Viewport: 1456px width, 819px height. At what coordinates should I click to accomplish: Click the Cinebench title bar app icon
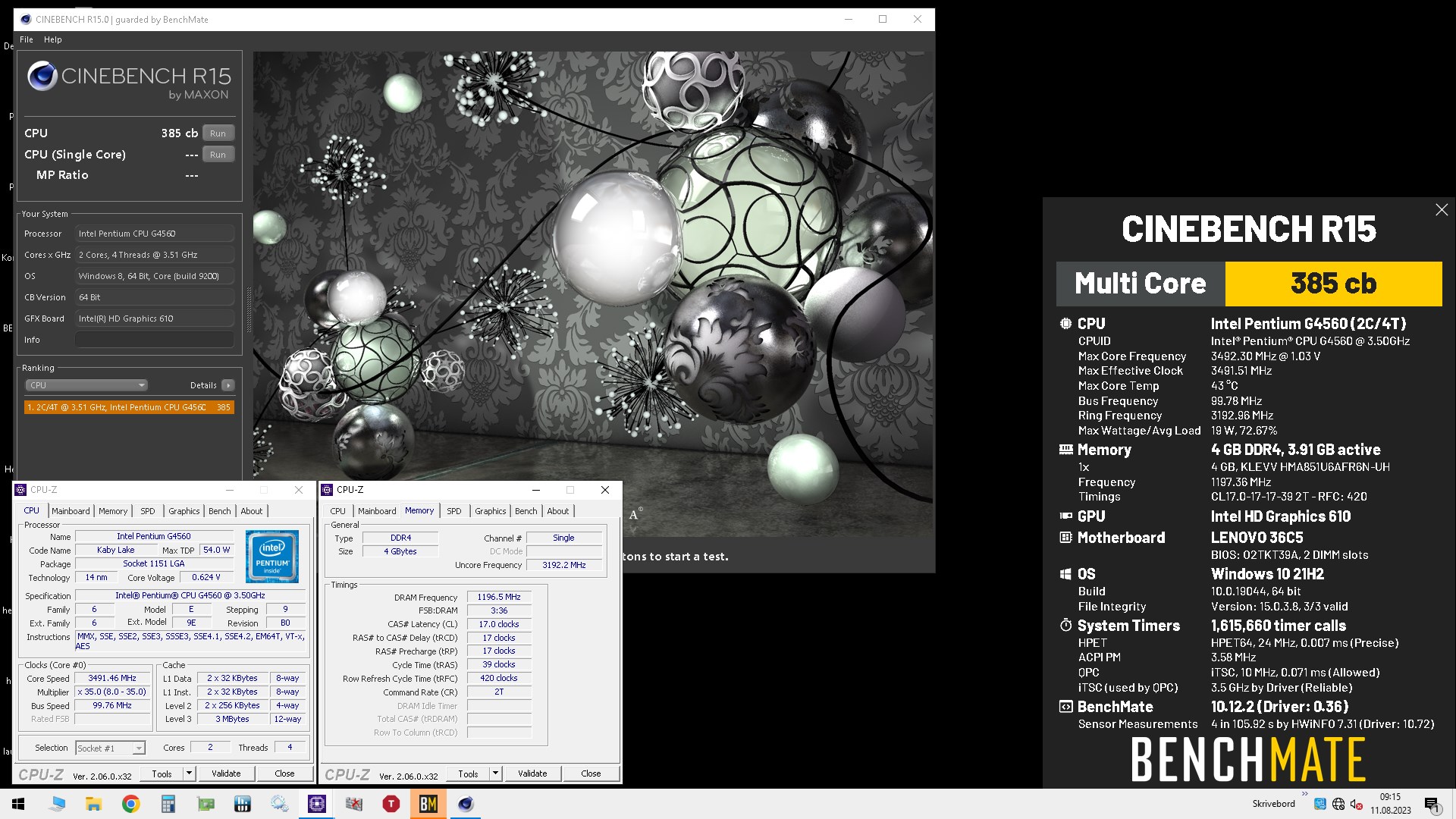26,20
